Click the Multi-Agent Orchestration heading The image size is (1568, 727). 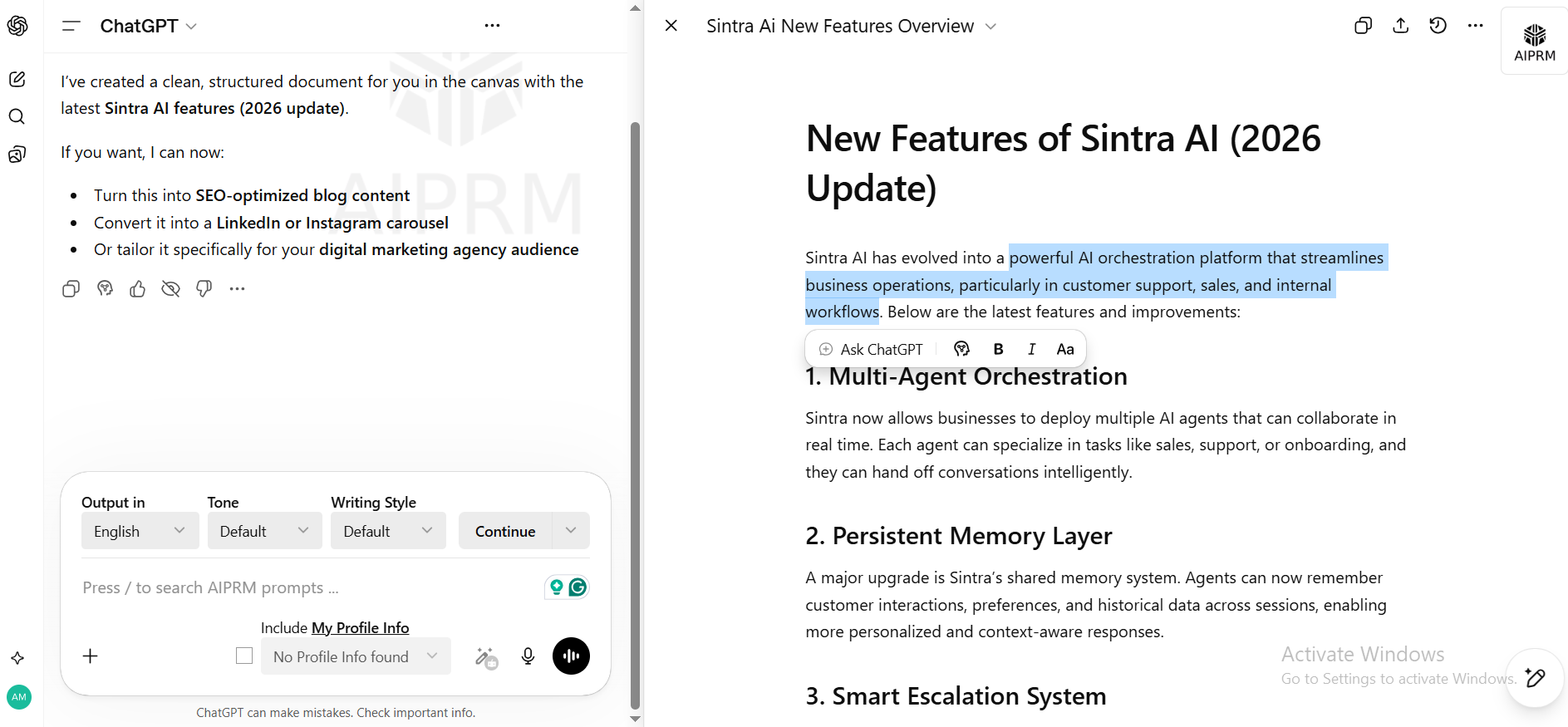966,376
